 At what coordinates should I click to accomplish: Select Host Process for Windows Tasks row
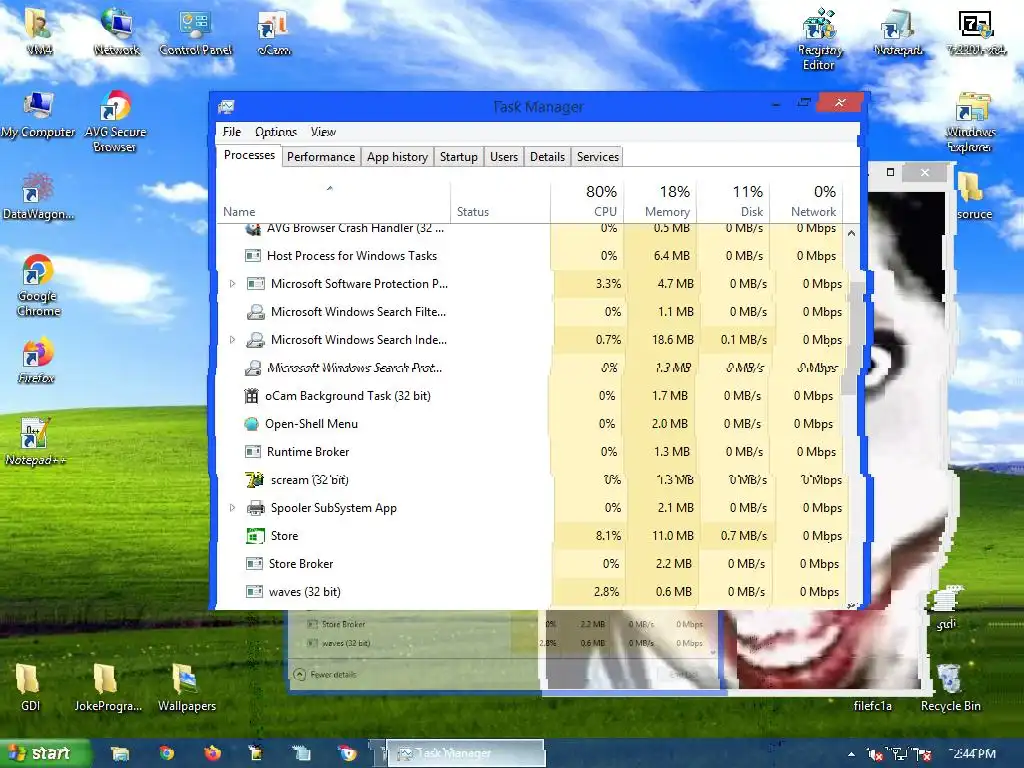click(530, 256)
